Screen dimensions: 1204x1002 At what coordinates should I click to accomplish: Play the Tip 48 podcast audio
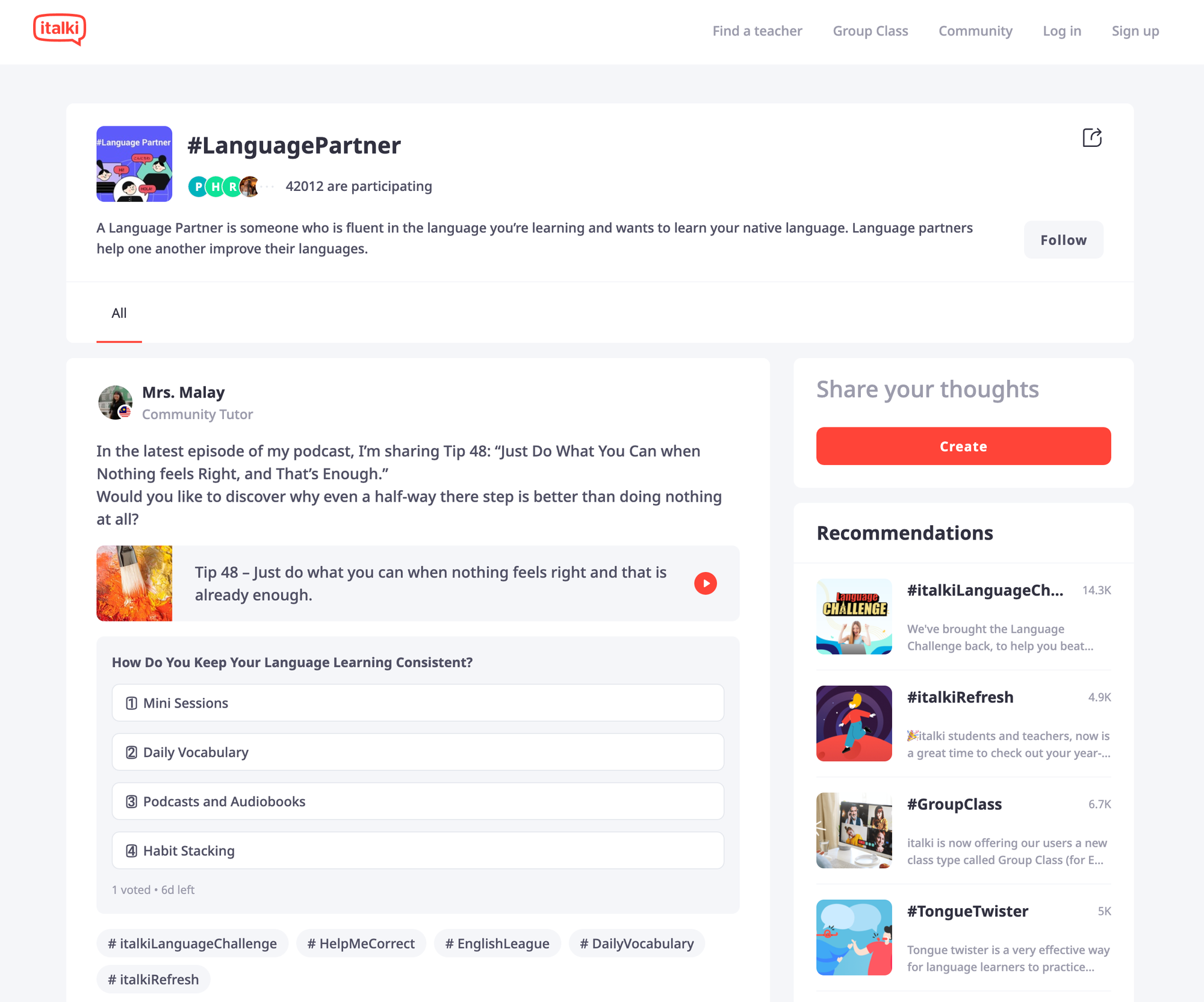tap(704, 582)
